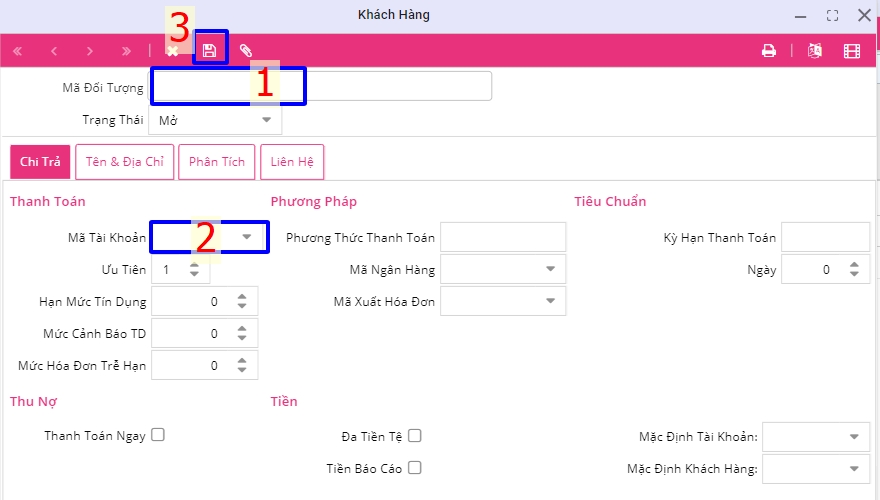This screenshot has width=880, height=500.
Task: Select the Liên Hệ tab
Action: pos(291,162)
